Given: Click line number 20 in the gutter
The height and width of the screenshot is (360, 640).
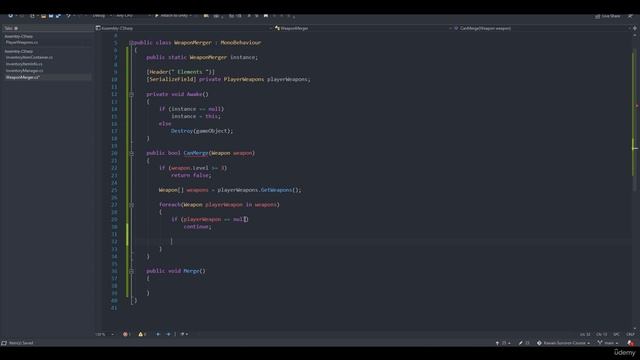Looking at the screenshot, I should point(114,153).
